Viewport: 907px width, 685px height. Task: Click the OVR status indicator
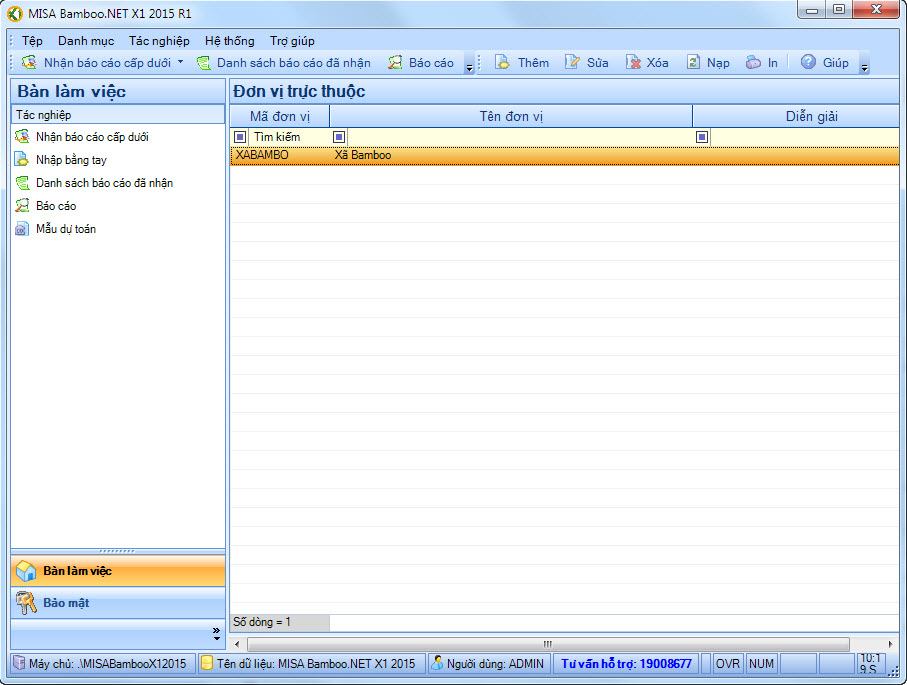pyautogui.click(x=728, y=664)
